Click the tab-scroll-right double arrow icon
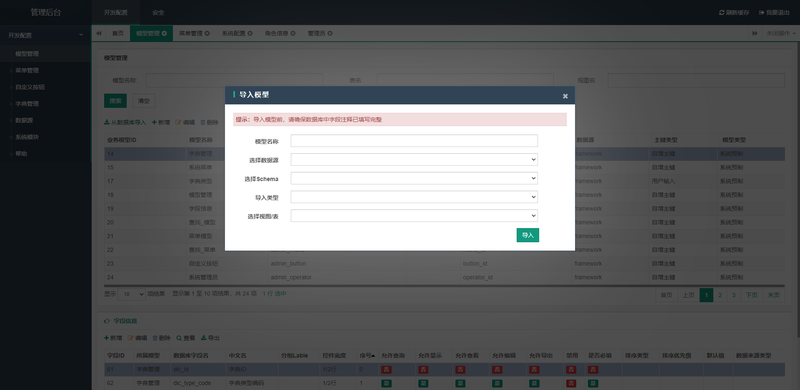 (x=755, y=33)
